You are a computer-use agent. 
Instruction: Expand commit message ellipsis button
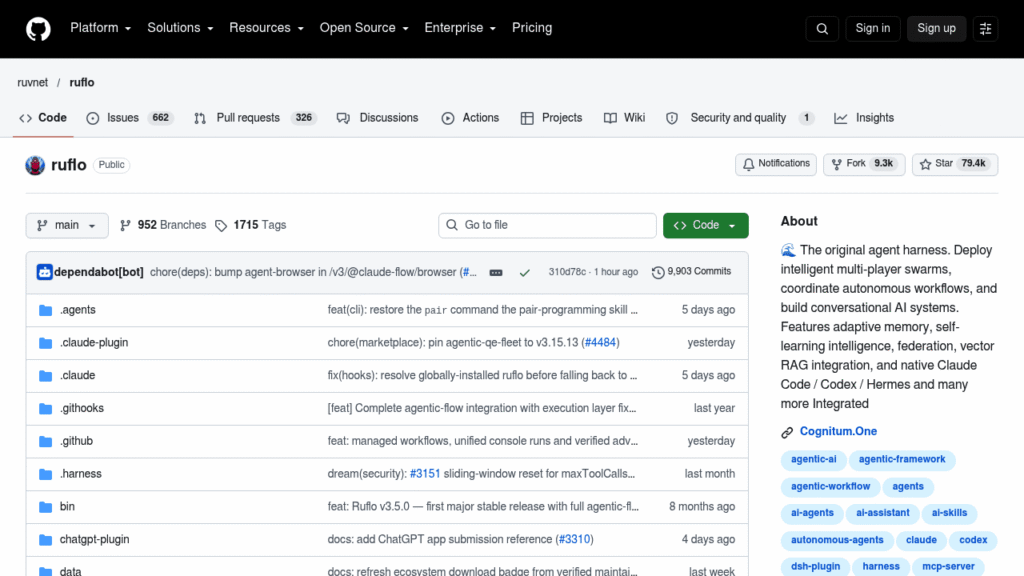pos(496,272)
